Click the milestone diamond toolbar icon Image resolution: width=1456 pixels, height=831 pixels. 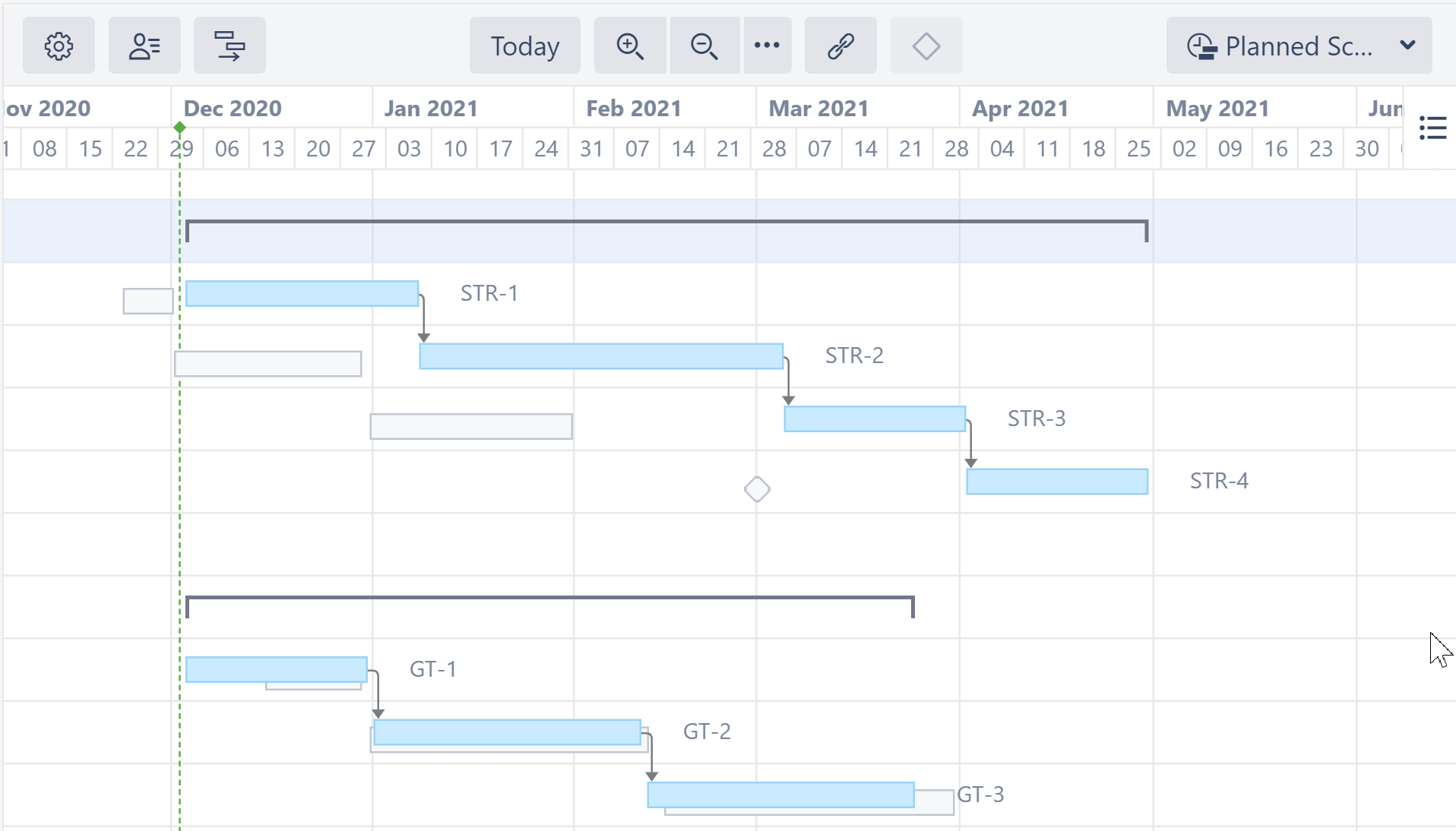click(x=926, y=46)
